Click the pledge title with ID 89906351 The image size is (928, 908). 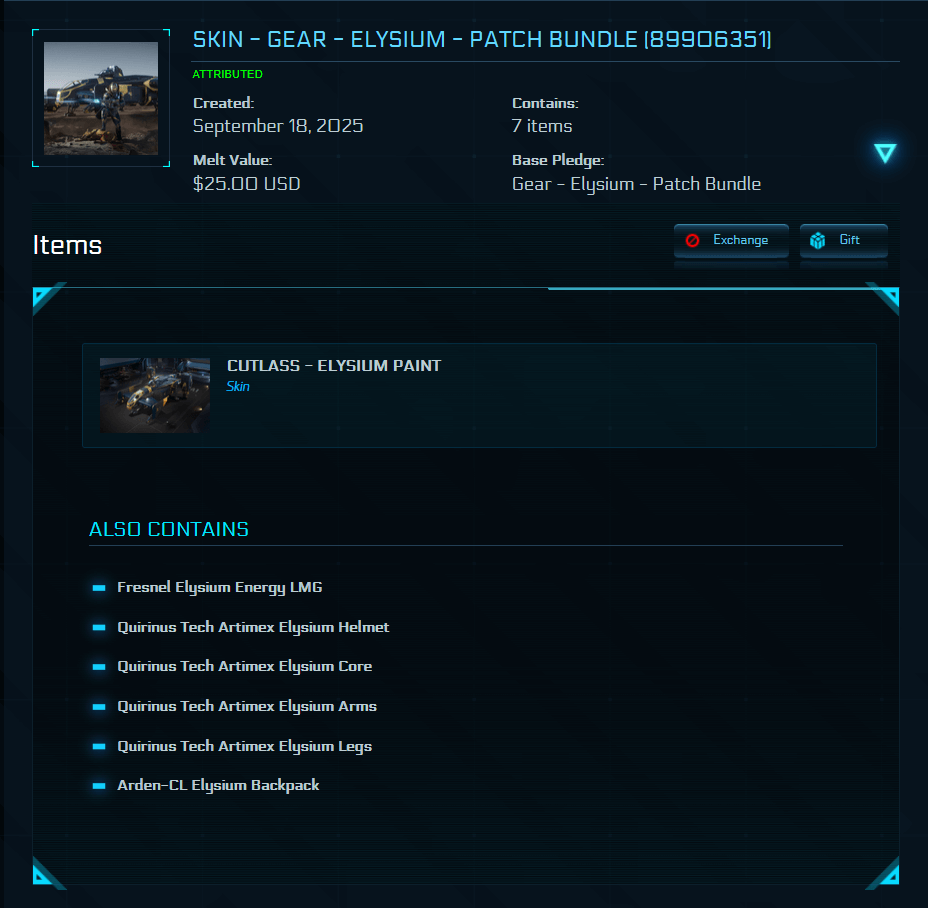click(481, 40)
